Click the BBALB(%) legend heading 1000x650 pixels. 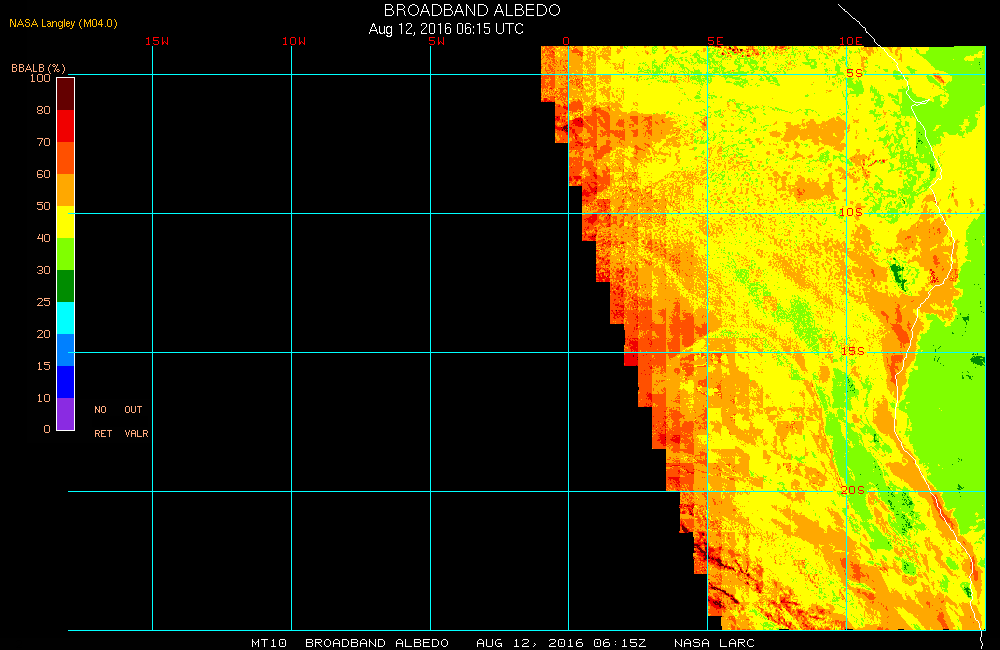point(38,68)
